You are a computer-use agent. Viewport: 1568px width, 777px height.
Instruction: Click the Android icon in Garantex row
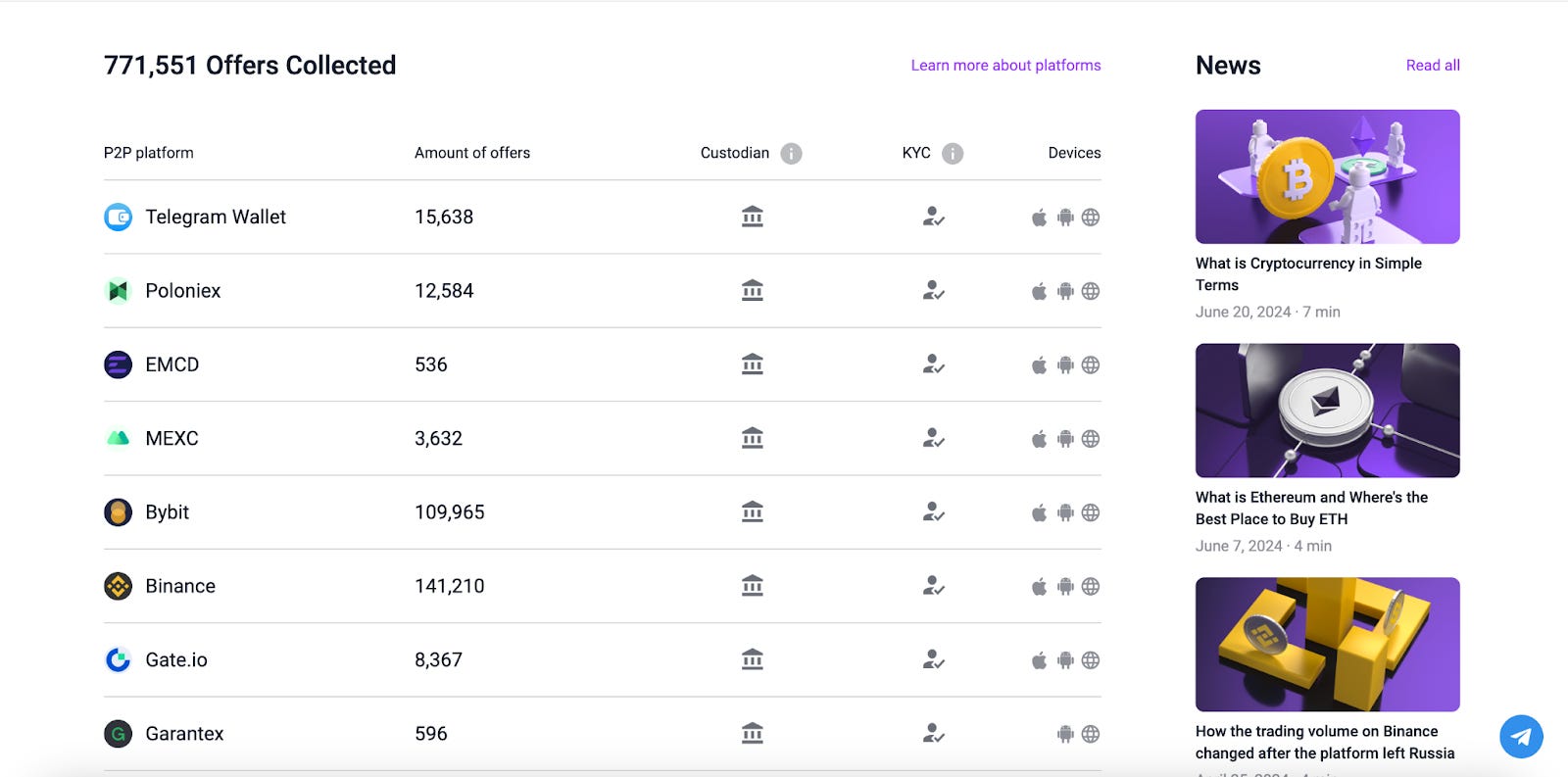coord(1065,734)
